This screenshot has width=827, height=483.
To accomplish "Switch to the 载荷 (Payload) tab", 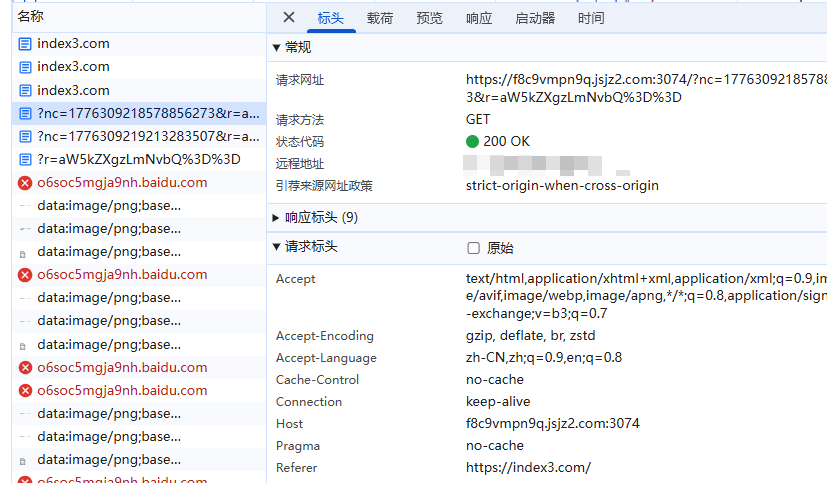I will pos(380,18).
